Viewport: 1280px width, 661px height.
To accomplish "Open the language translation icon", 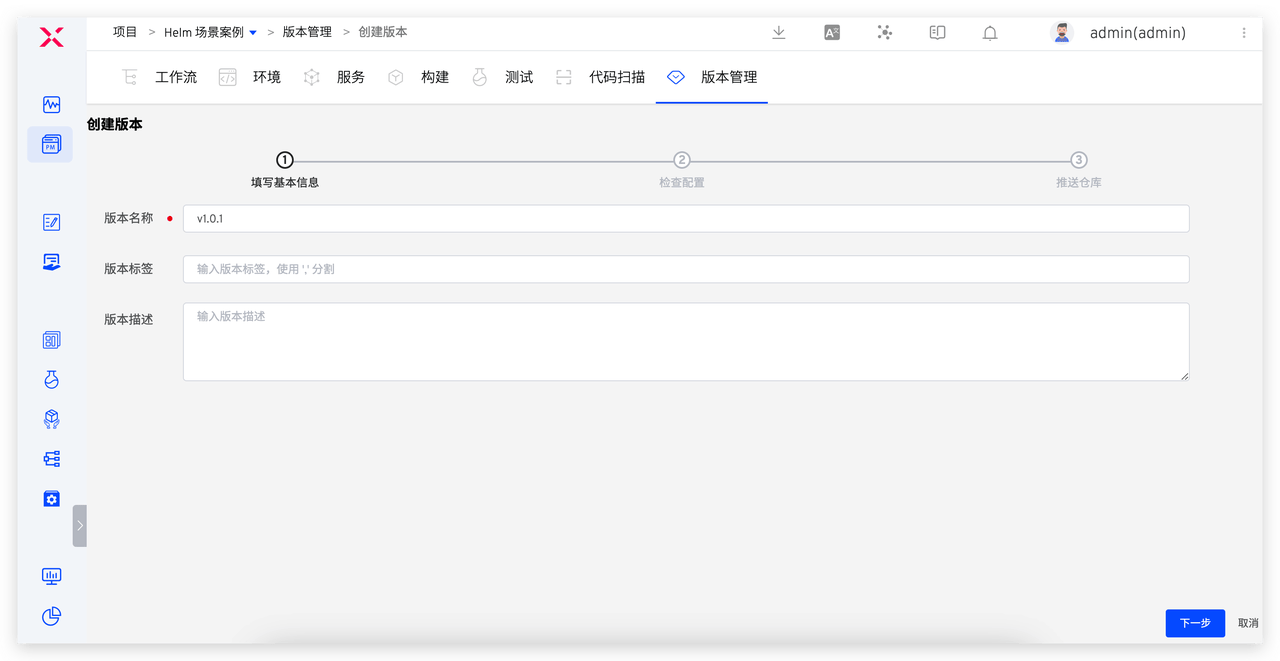I will pyautogui.click(x=831, y=32).
